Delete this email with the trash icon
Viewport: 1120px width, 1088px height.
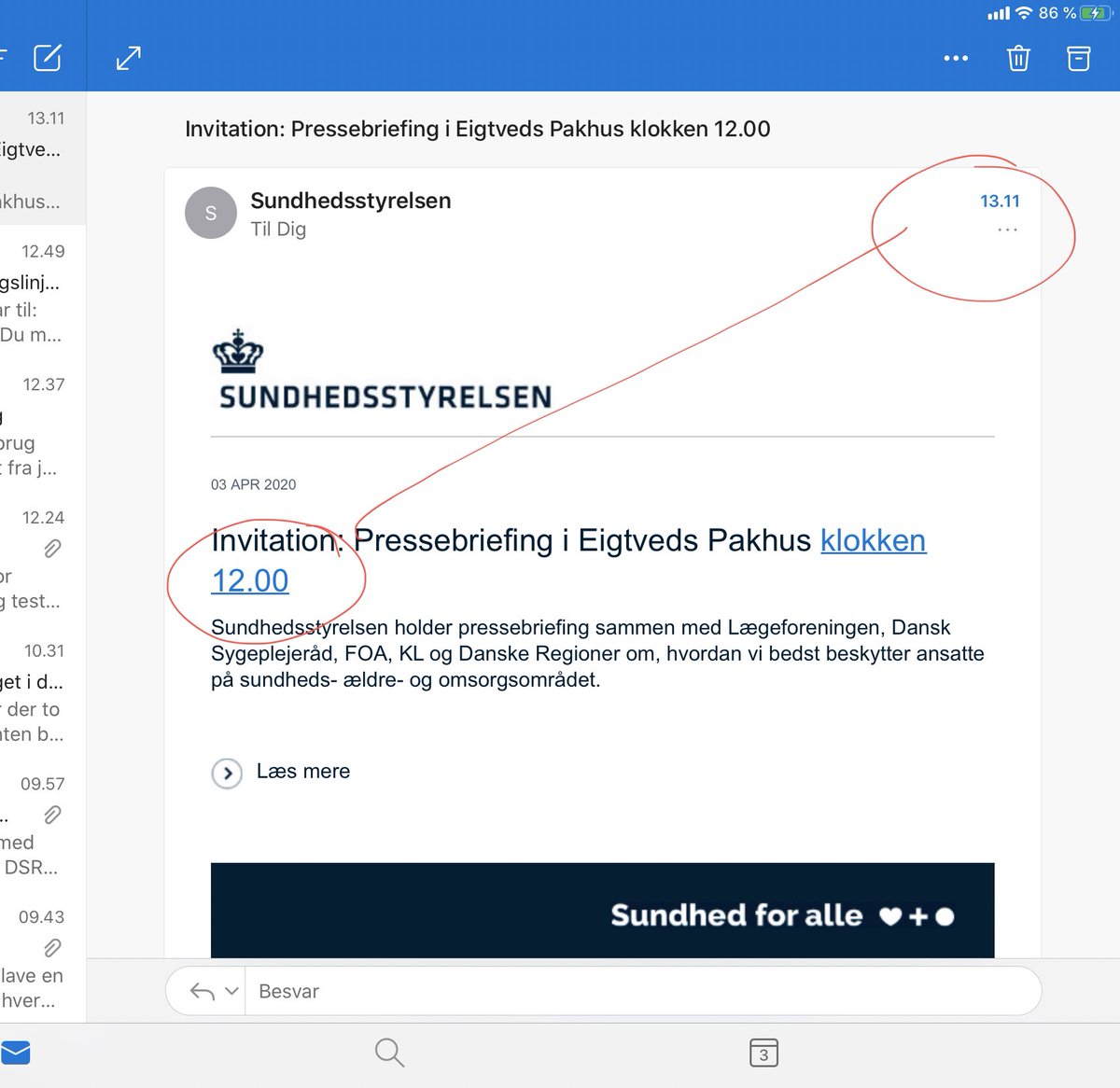(1018, 58)
